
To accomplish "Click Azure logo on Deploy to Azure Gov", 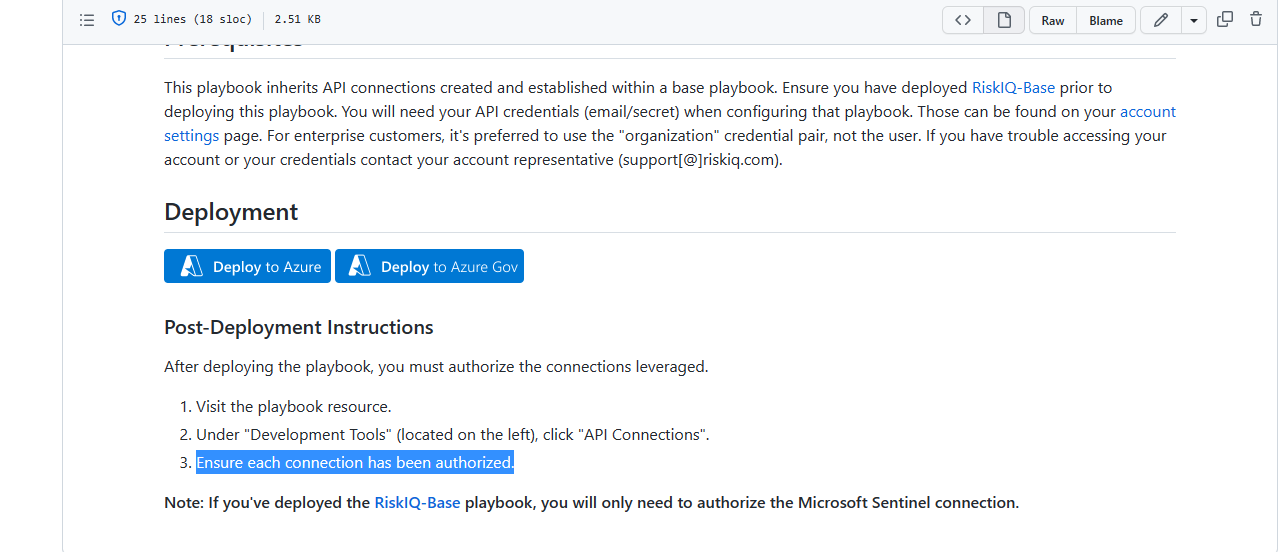I will coord(360,267).
